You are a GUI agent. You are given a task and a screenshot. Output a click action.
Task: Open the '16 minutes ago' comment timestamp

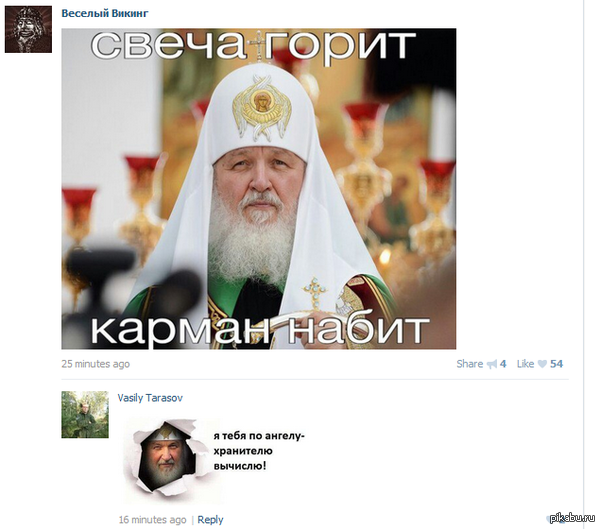(x=152, y=520)
